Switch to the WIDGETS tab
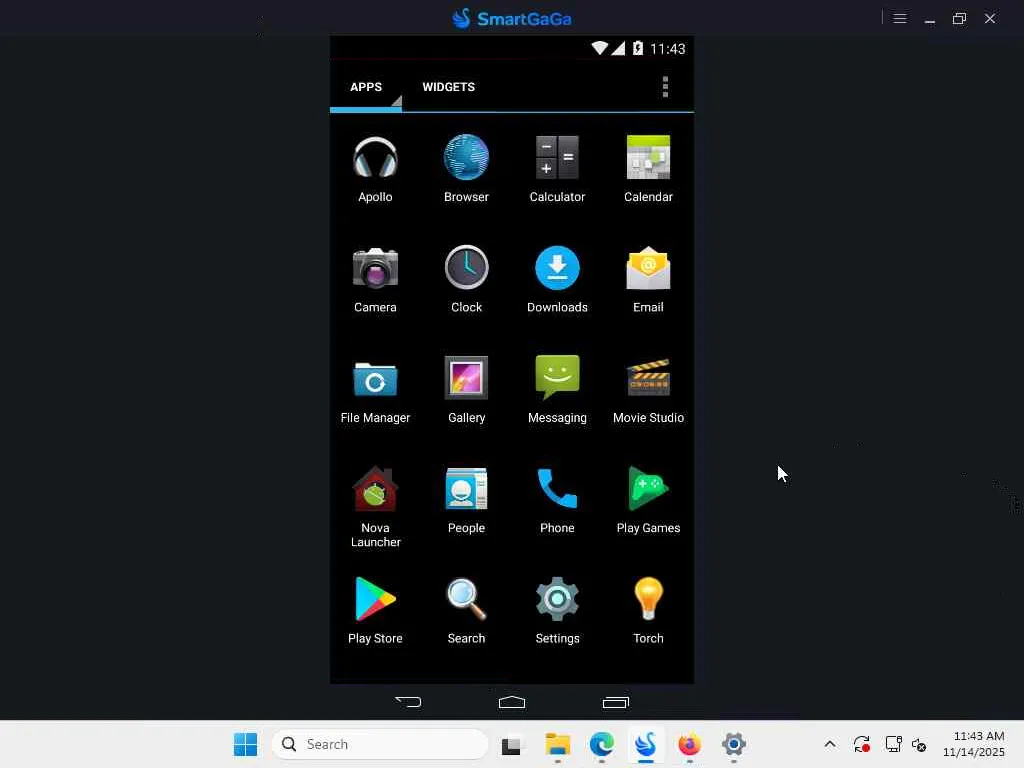The height and width of the screenshot is (768, 1024). (448, 87)
